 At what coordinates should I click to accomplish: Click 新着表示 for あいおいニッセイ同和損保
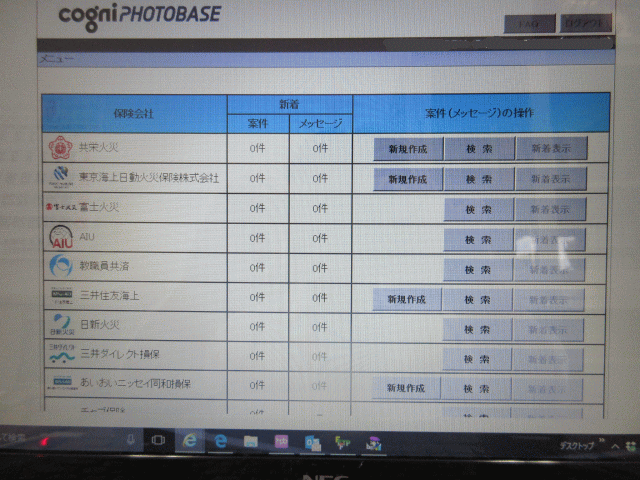(x=547, y=389)
